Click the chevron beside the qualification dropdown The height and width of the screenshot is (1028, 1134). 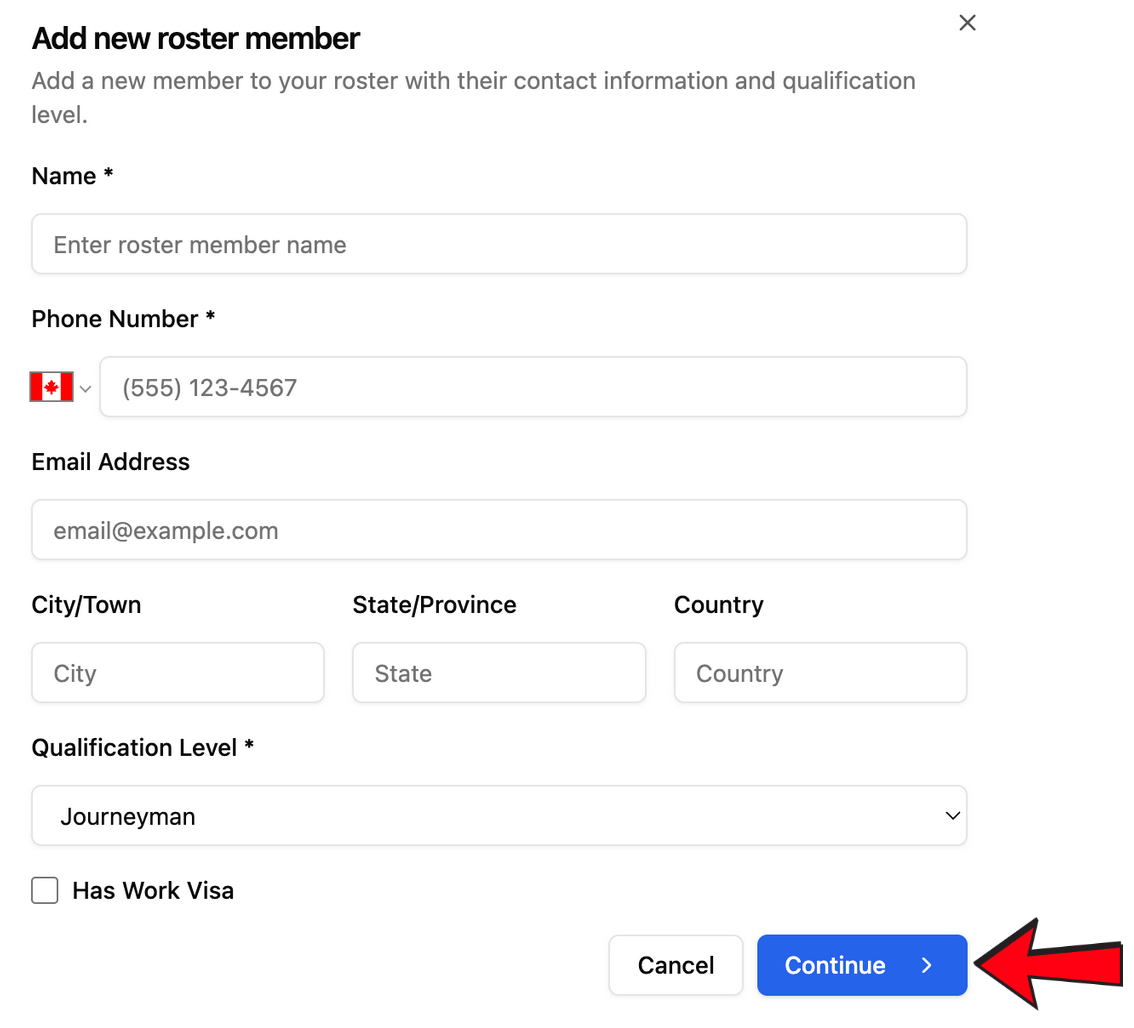(951, 815)
